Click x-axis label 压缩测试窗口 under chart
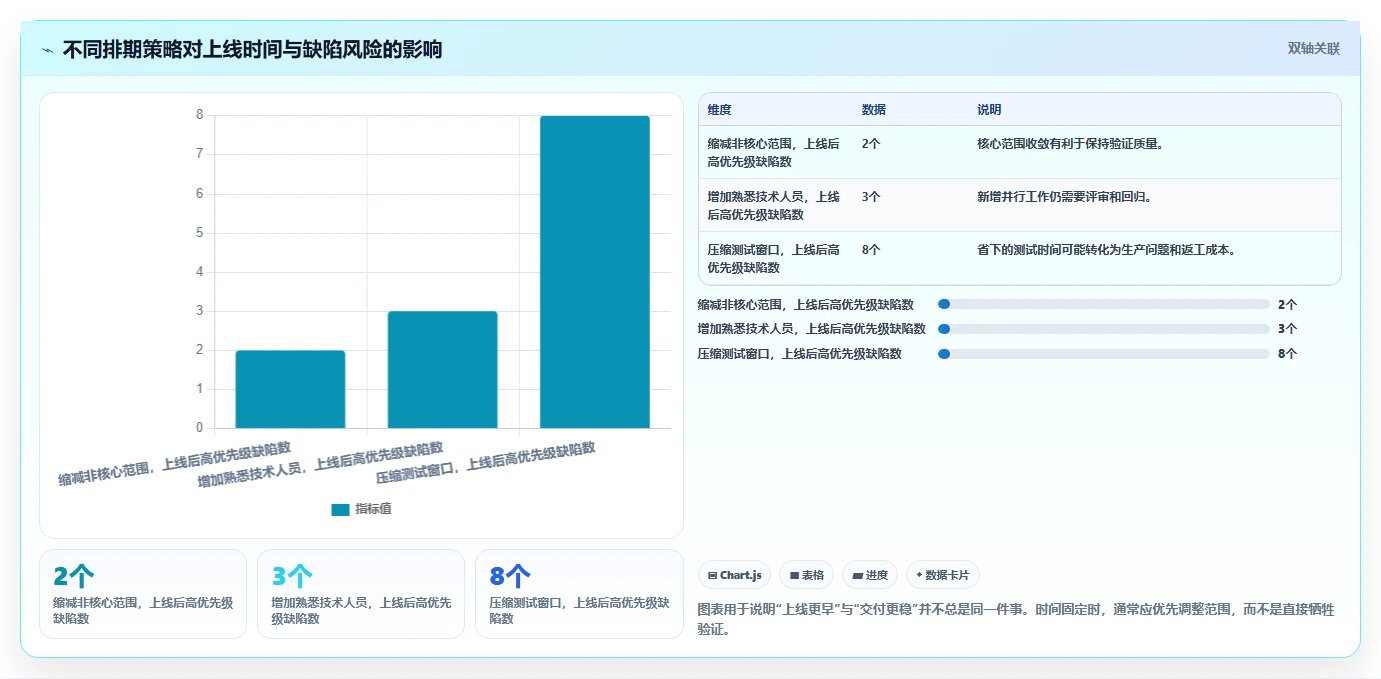1381x679 pixels. 486,463
